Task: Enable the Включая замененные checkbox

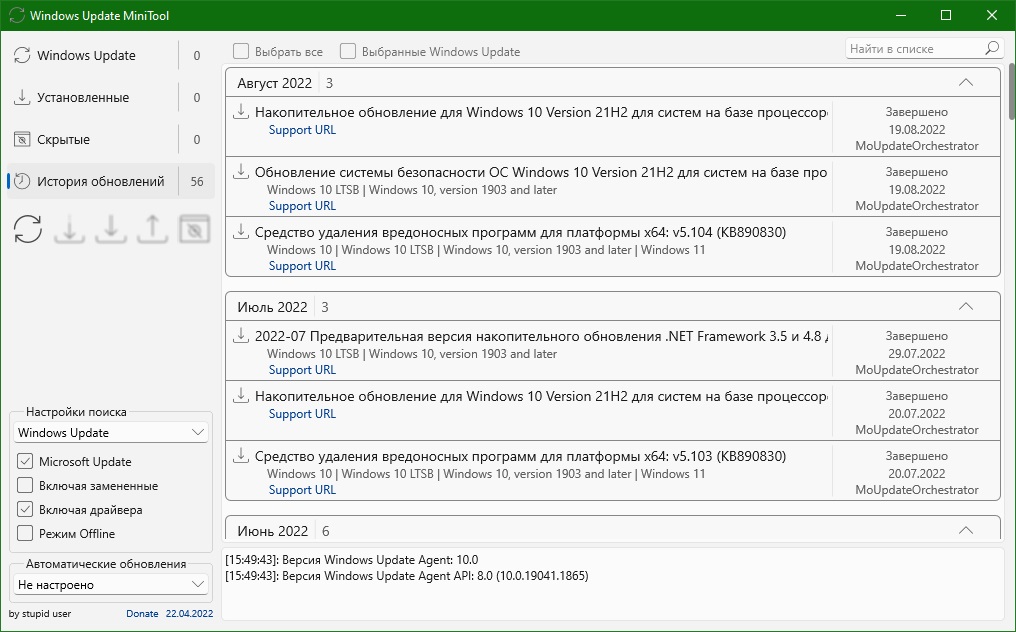Action: 25,486
